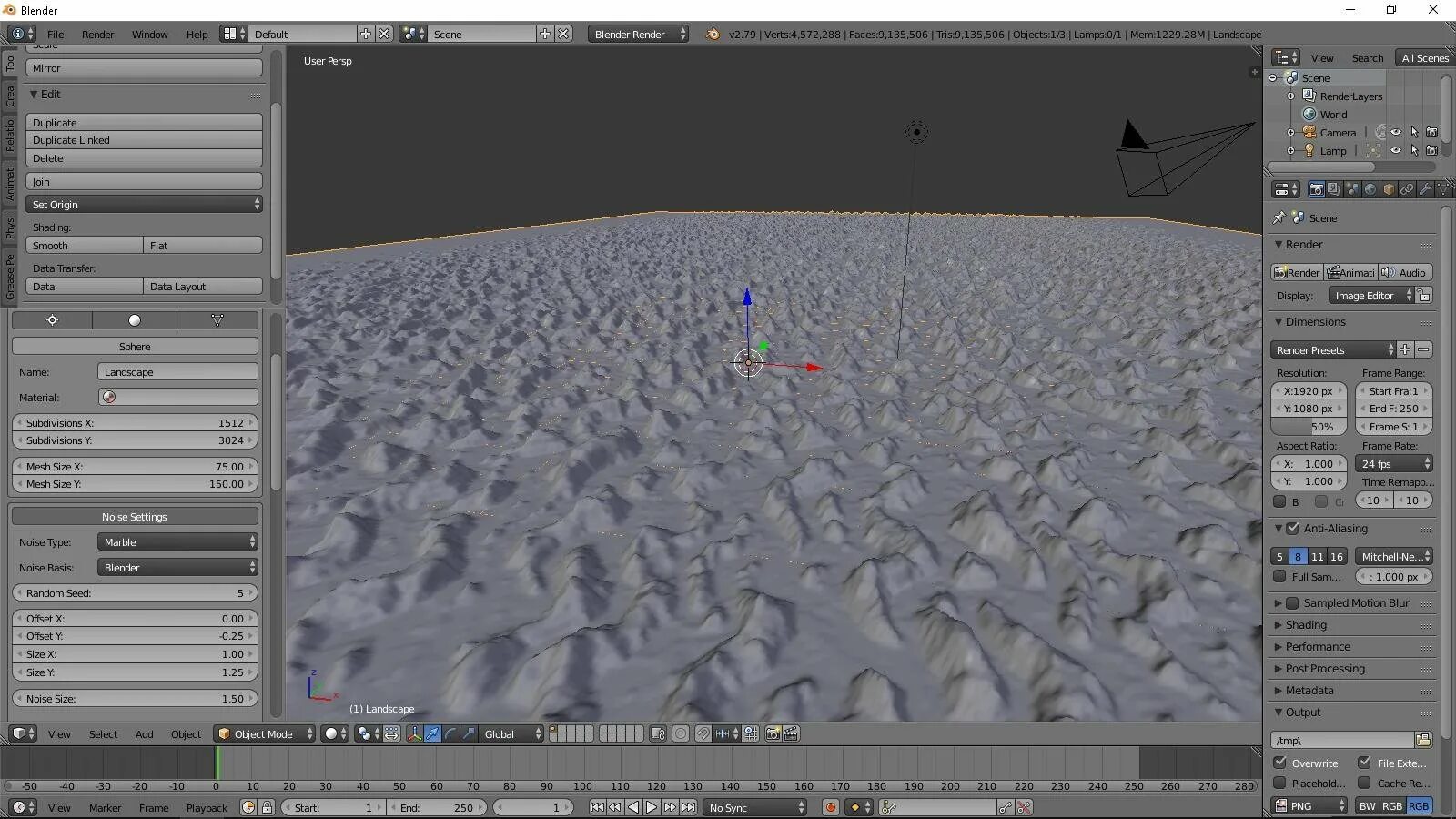Click the record auto-keyframe button

click(830, 807)
